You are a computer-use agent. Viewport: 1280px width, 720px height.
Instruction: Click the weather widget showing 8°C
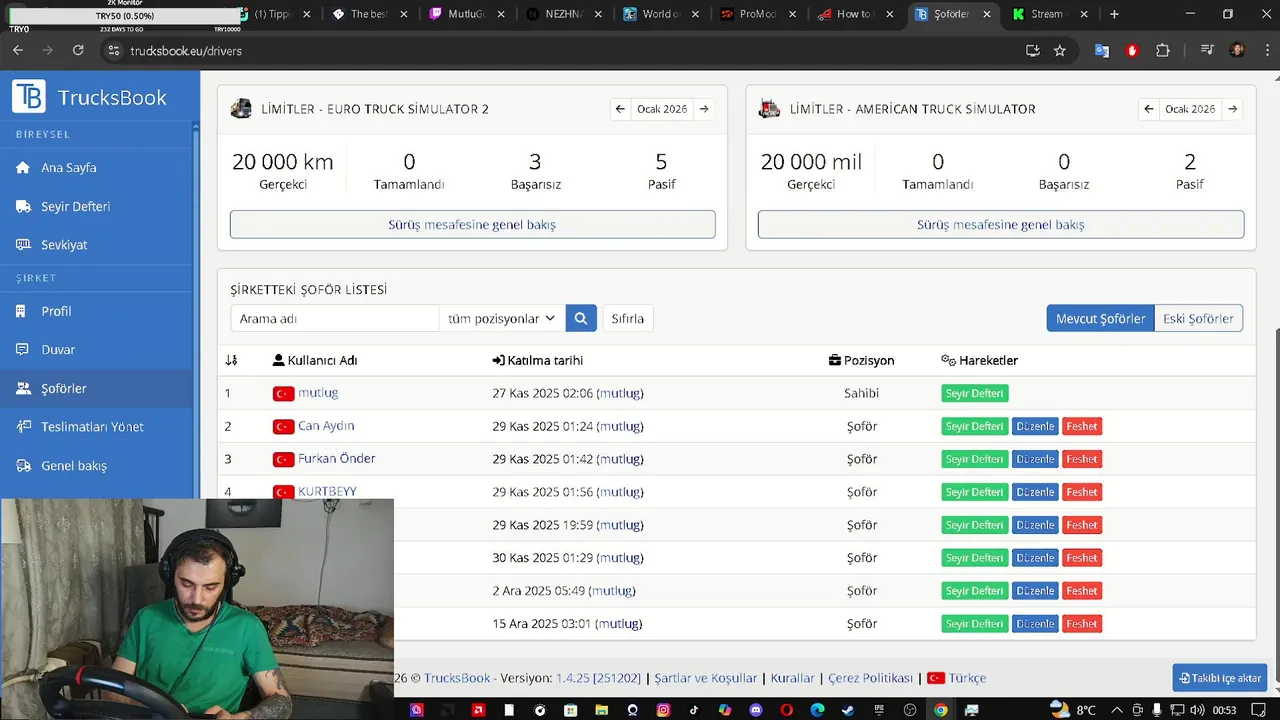point(1073,710)
